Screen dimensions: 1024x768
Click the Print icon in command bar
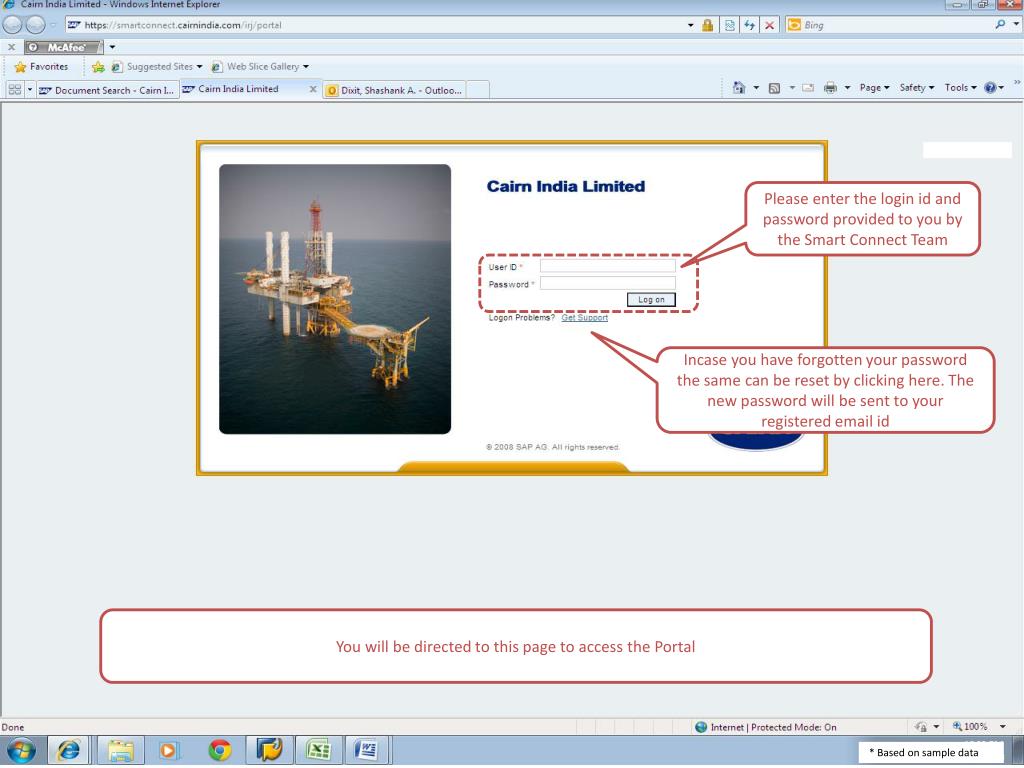point(830,88)
